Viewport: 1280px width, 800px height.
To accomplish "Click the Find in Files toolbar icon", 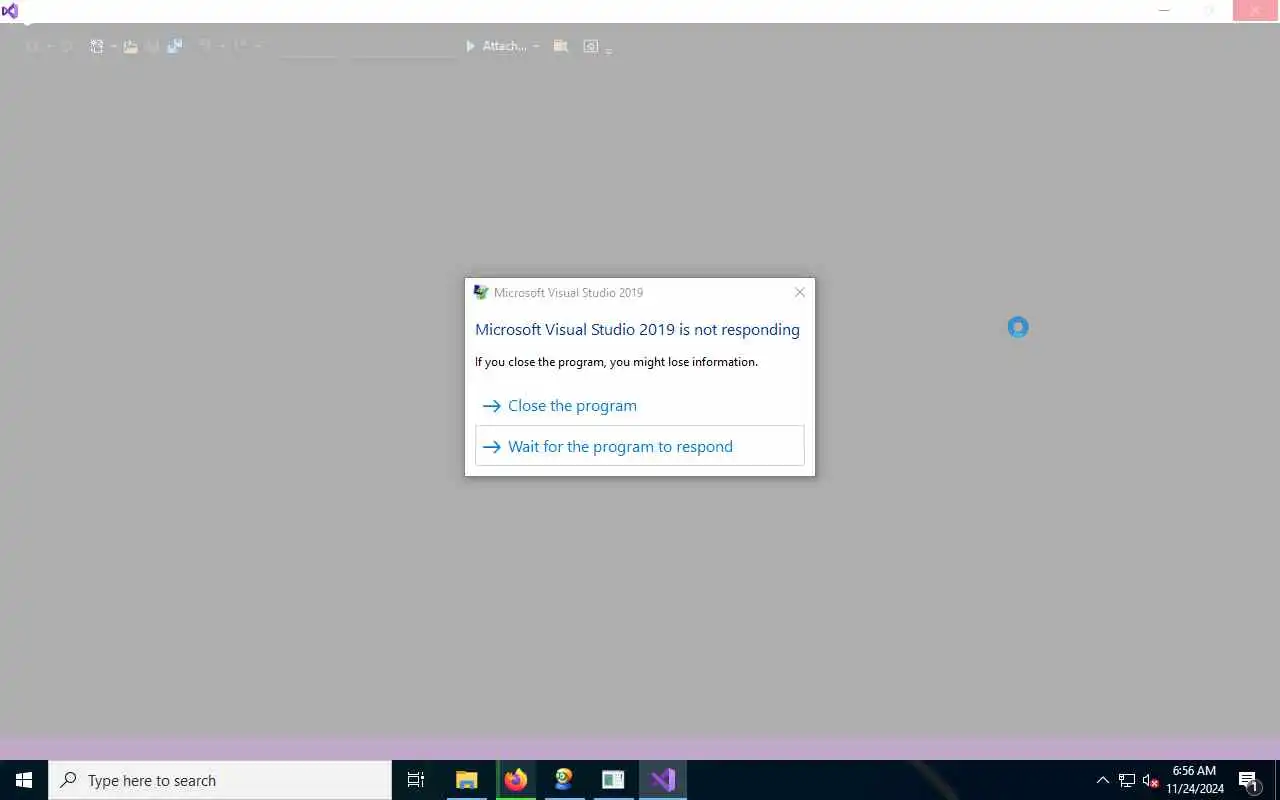I will coord(560,46).
